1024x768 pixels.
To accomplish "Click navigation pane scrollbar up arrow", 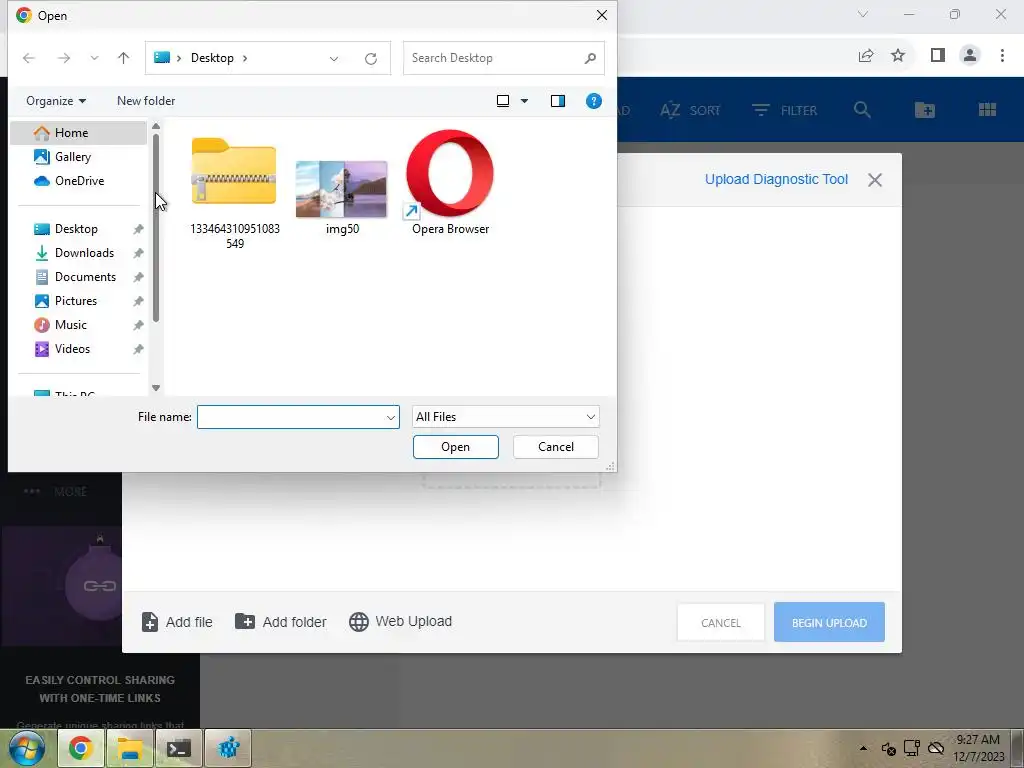I will point(155,126).
